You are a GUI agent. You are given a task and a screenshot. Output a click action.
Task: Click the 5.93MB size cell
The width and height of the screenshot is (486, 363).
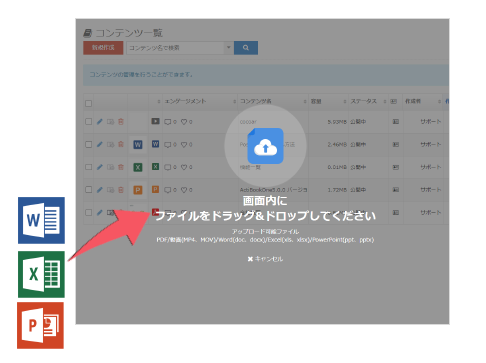337,122
